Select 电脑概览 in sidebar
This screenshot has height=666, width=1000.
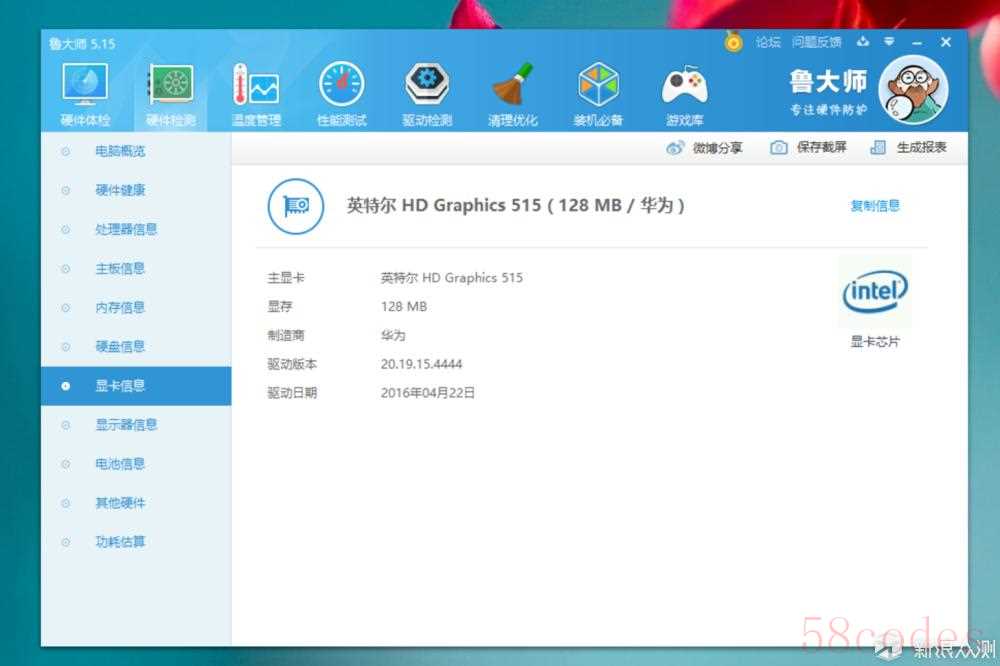(x=136, y=151)
